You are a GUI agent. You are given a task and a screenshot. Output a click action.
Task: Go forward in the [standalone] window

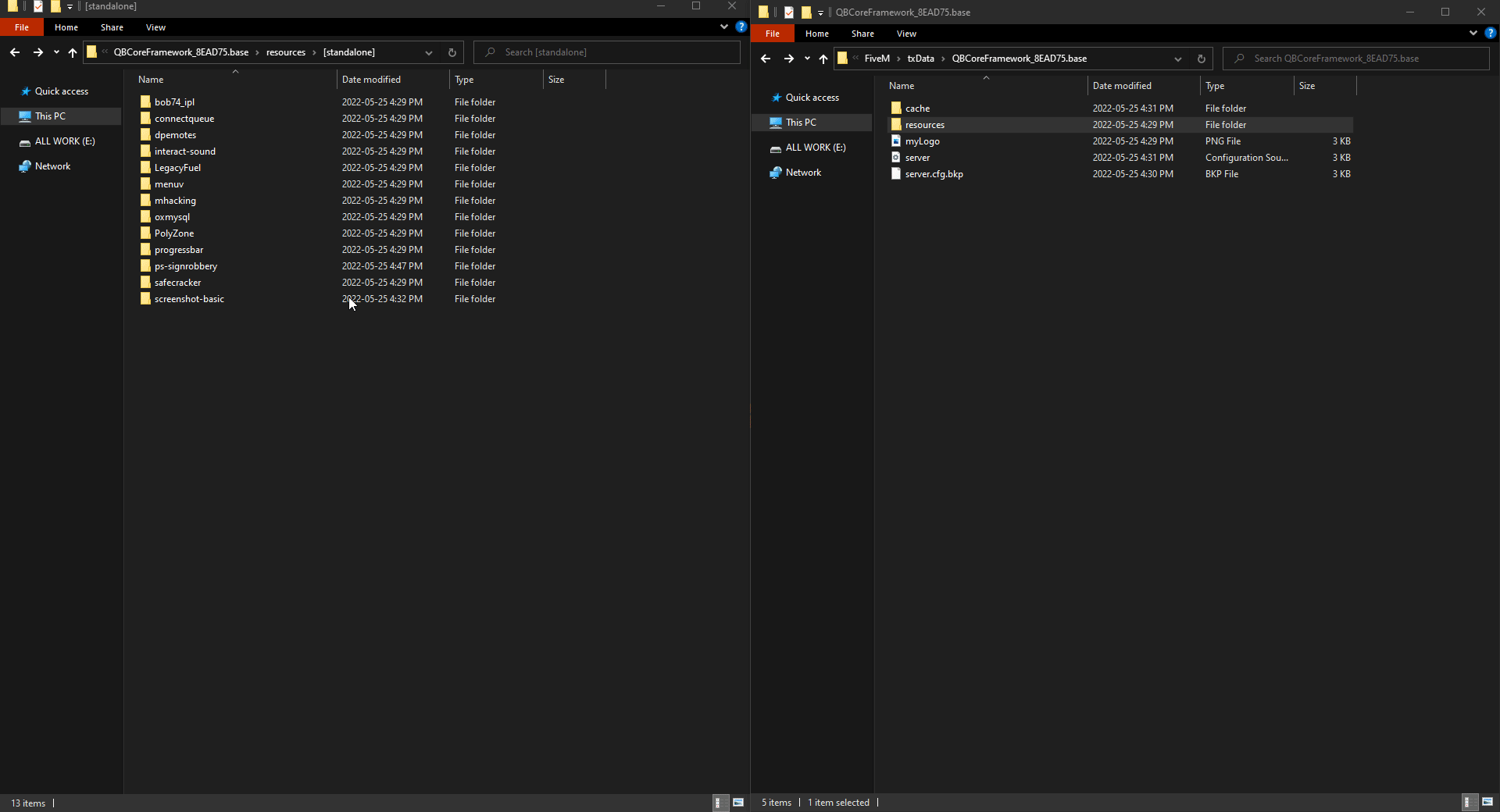[37, 52]
